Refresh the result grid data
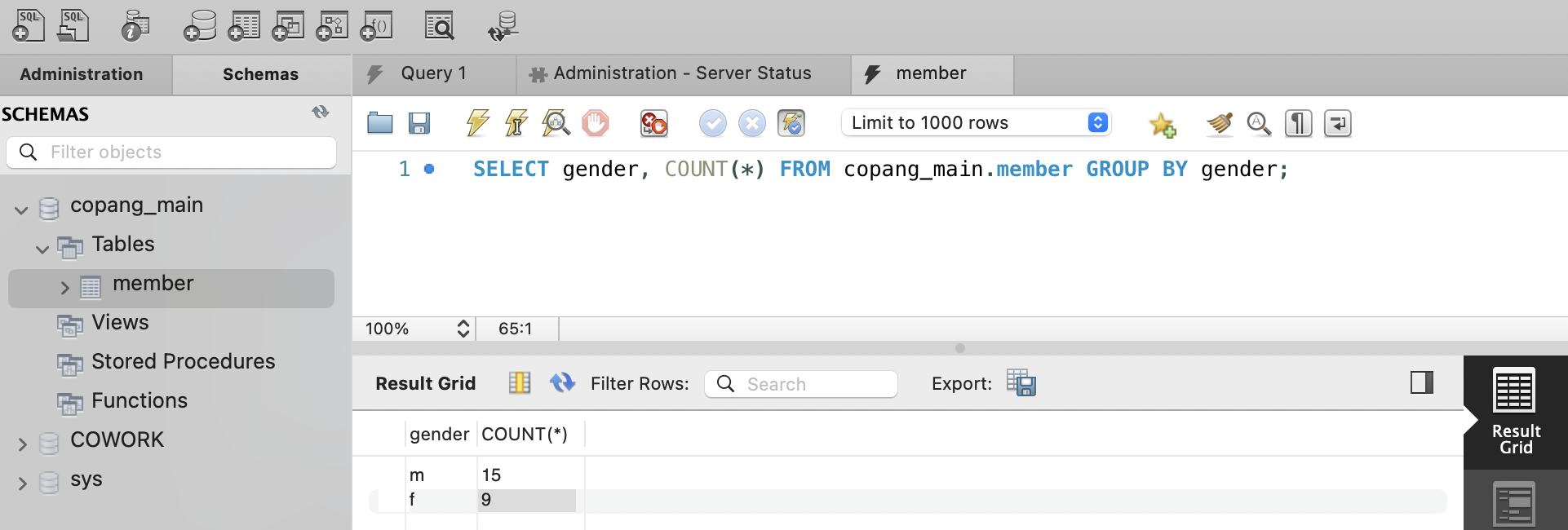 562,382
